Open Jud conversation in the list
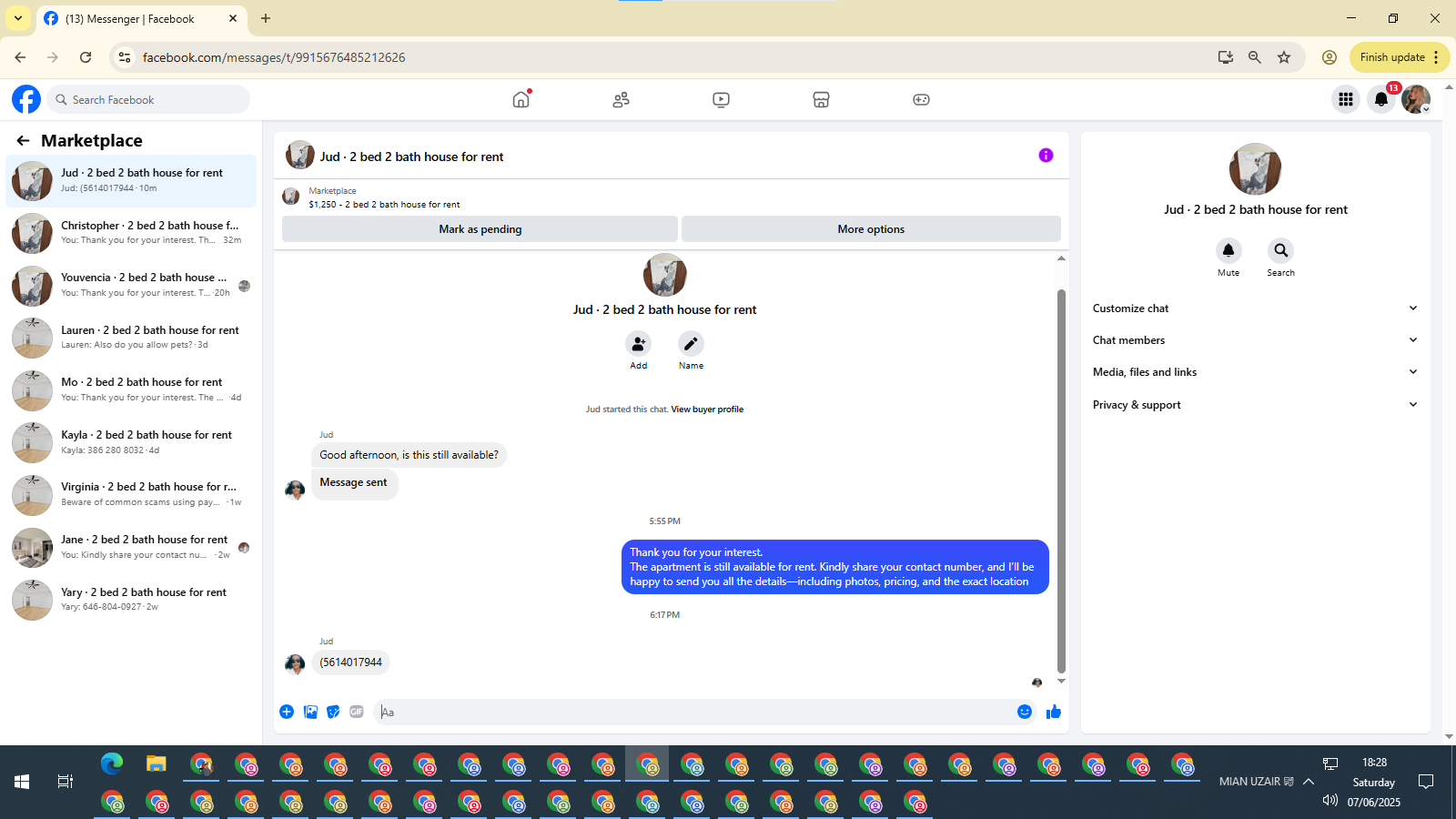Viewport: 1456px width, 819px height. coord(131,181)
